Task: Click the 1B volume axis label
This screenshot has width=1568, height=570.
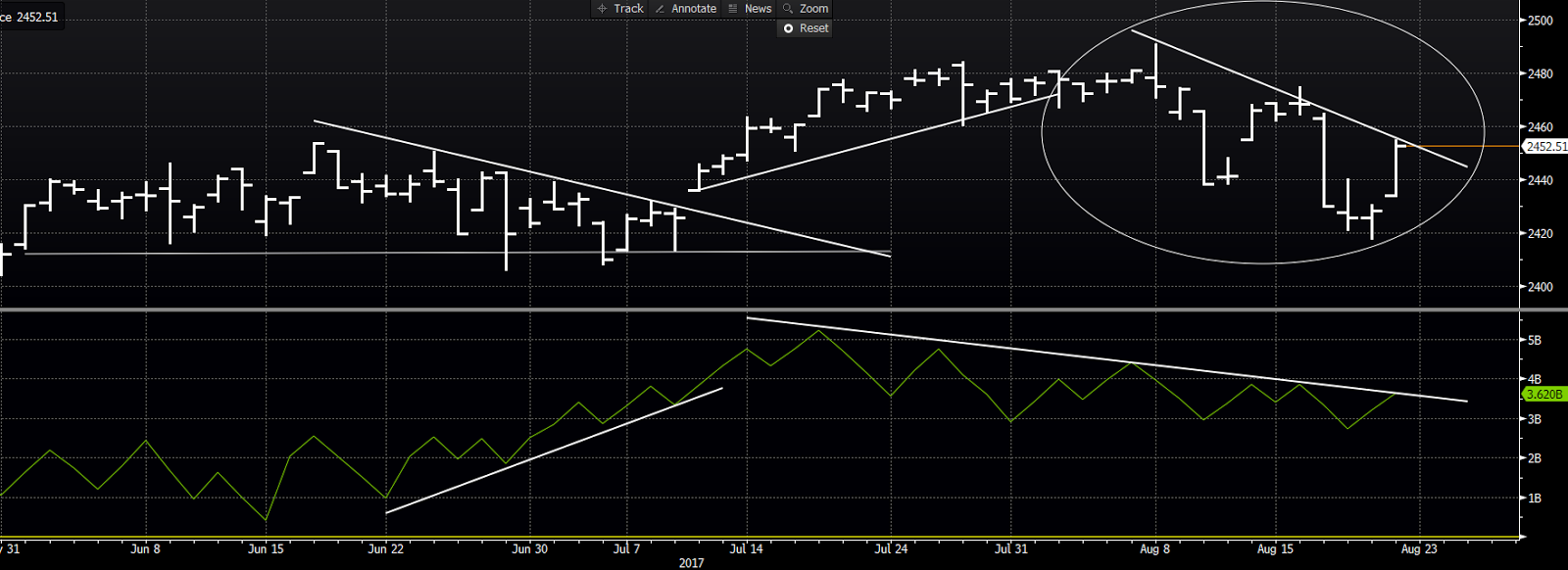Action: pos(1535,499)
